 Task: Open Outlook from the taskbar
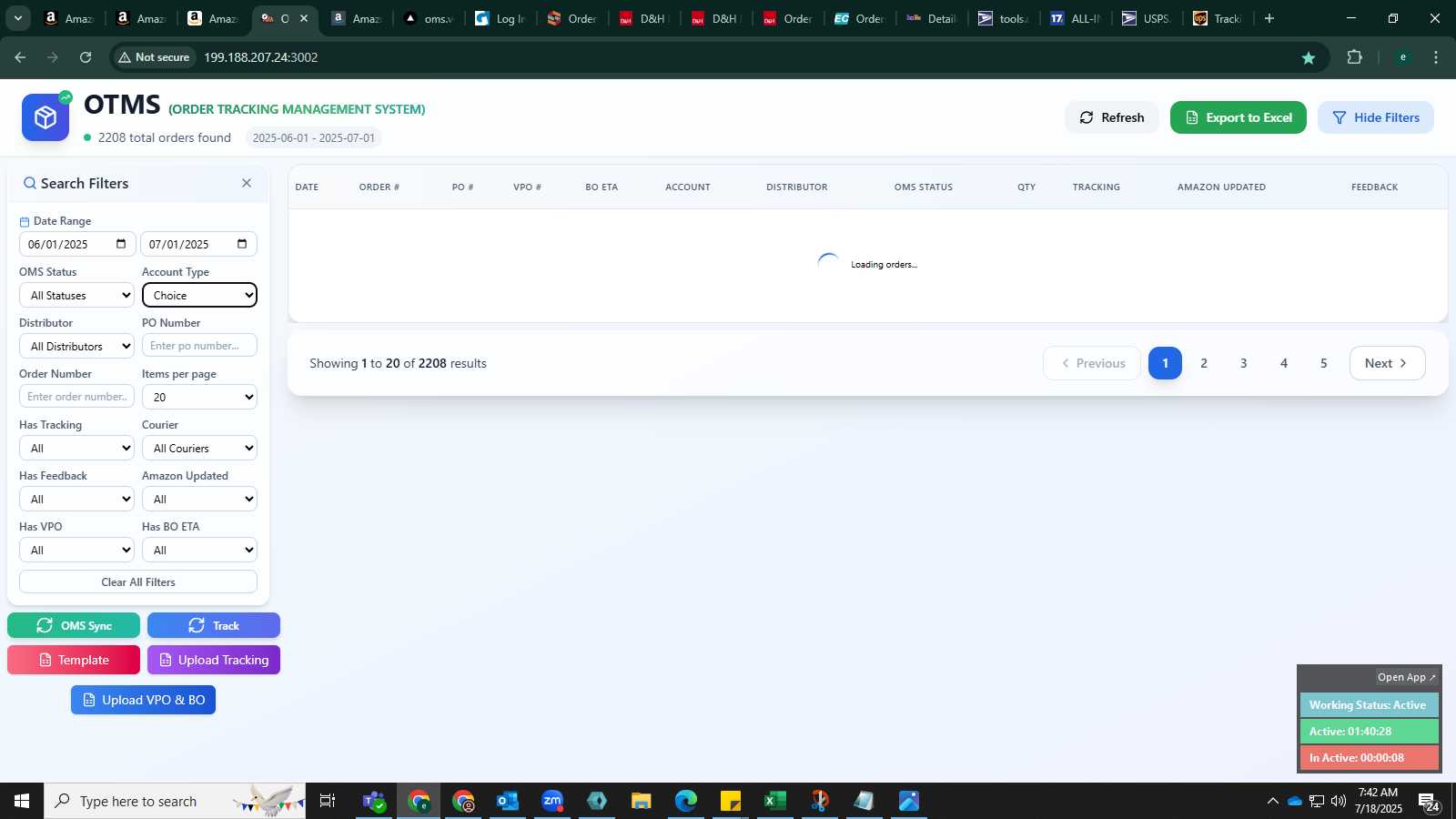click(507, 801)
